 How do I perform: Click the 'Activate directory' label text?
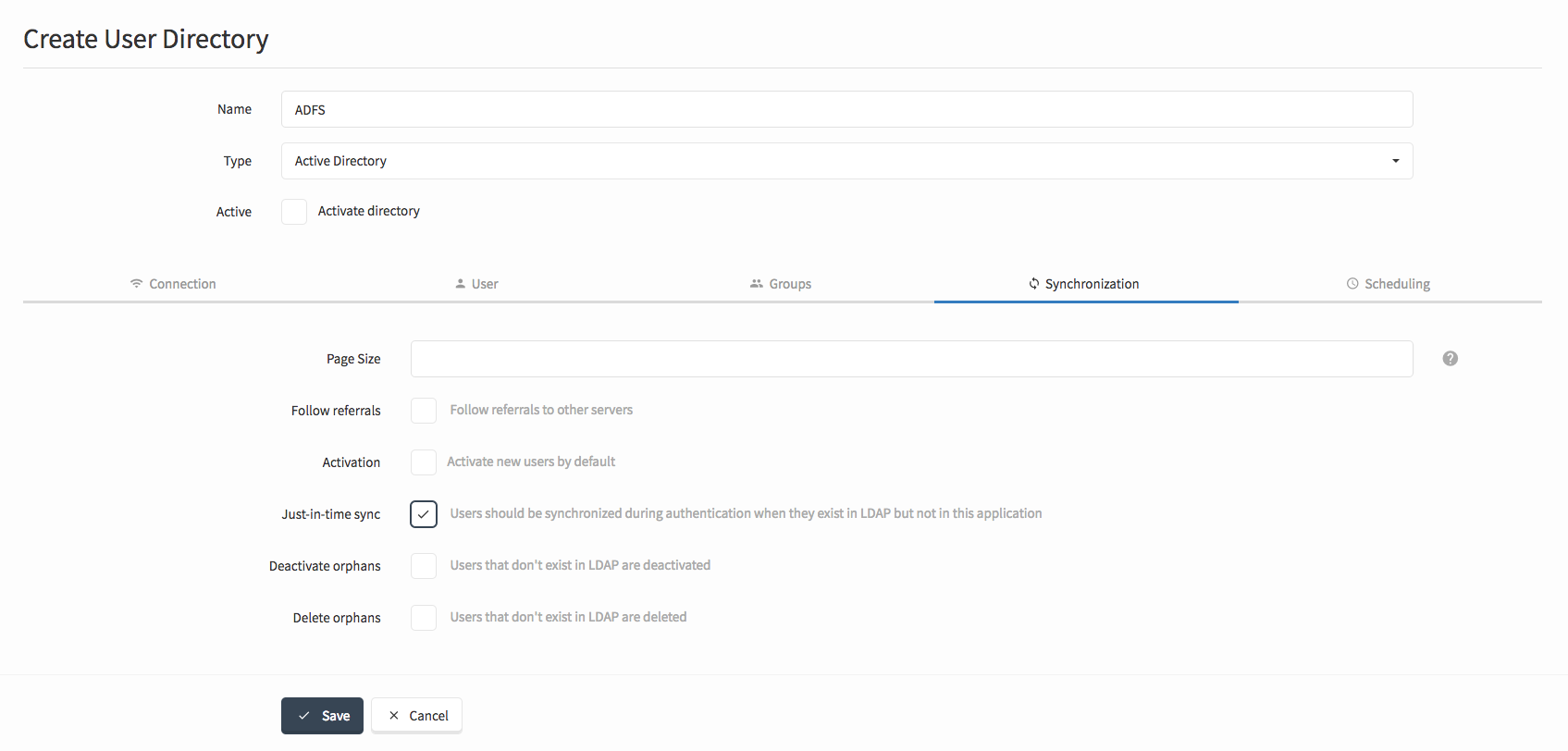(x=369, y=211)
